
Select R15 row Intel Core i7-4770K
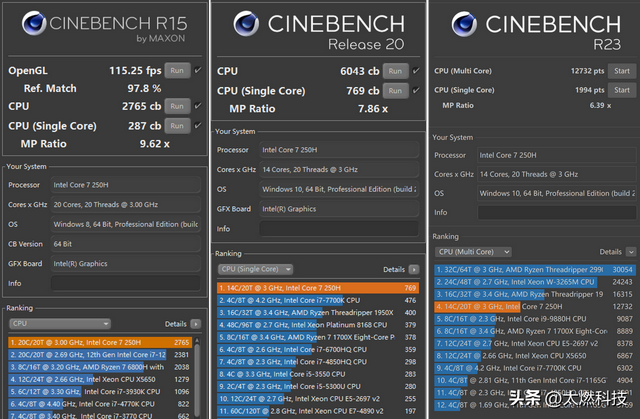(x=99, y=404)
